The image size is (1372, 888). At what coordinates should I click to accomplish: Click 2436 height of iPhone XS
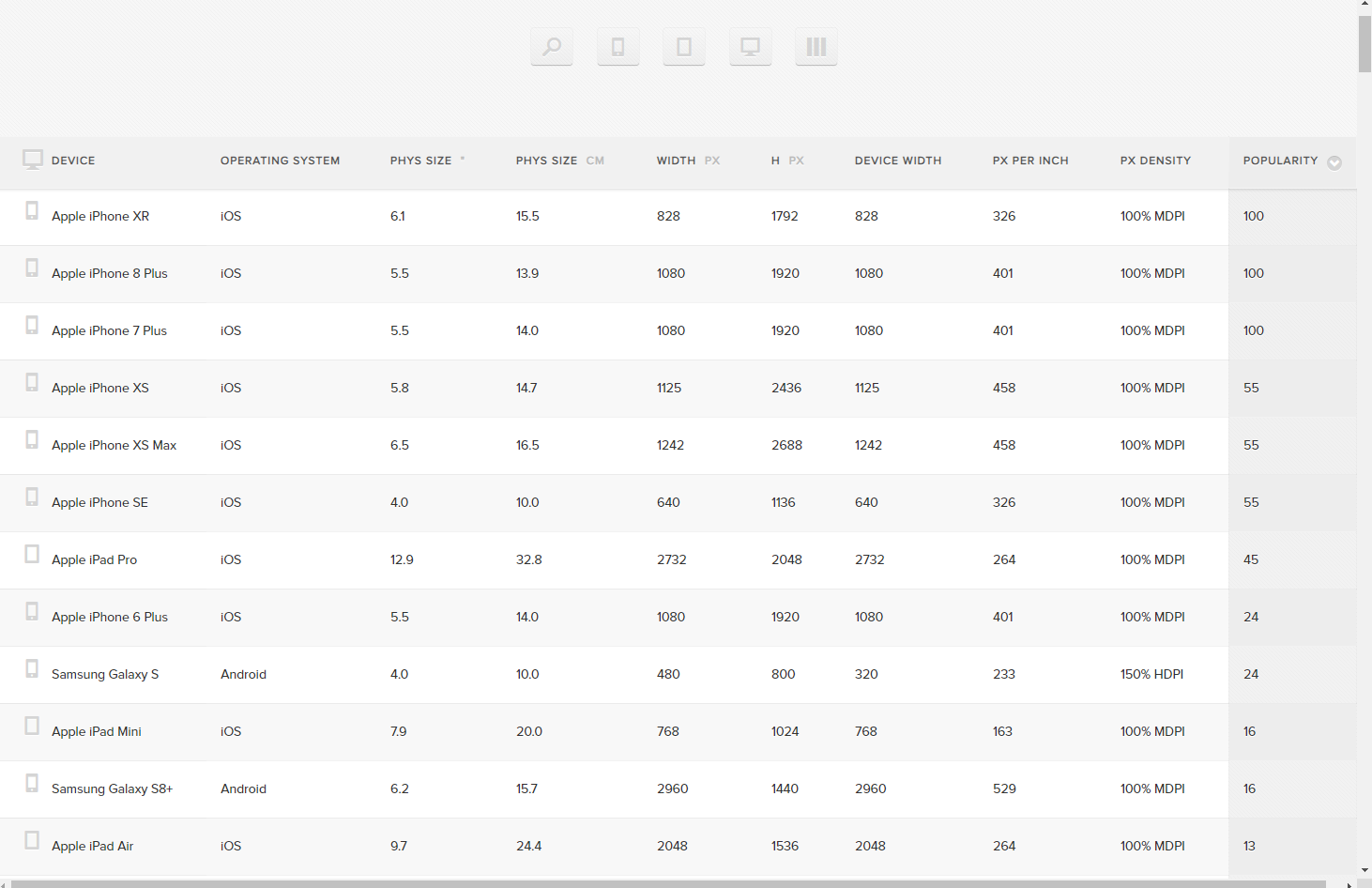786,388
